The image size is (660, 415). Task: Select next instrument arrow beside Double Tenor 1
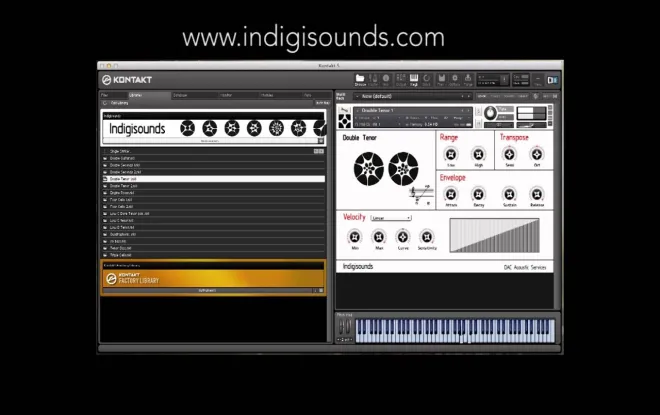468,110
